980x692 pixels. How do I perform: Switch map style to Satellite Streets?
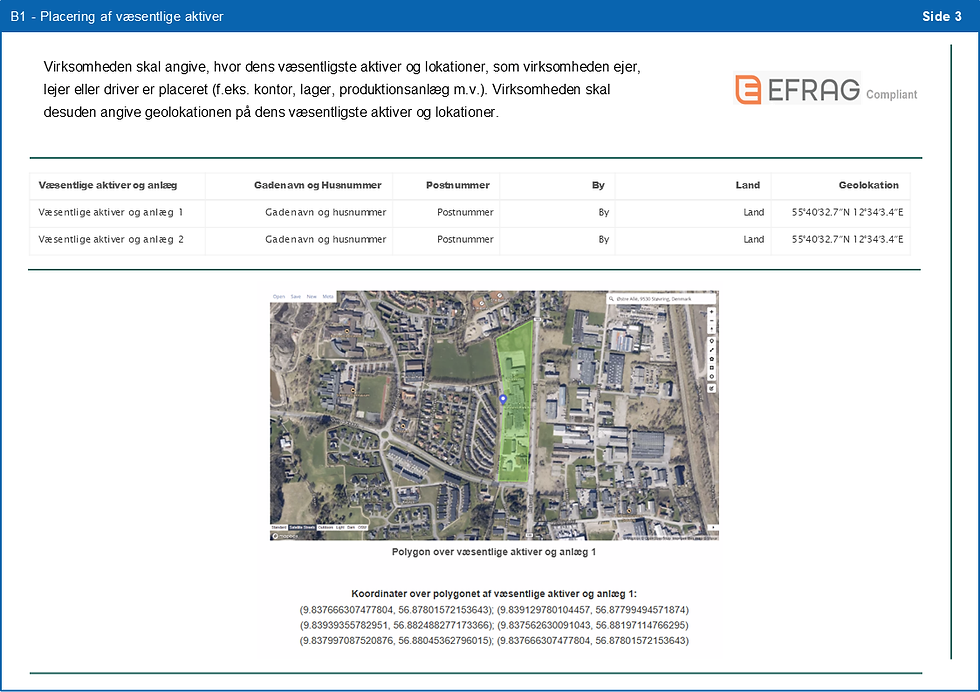(x=302, y=528)
